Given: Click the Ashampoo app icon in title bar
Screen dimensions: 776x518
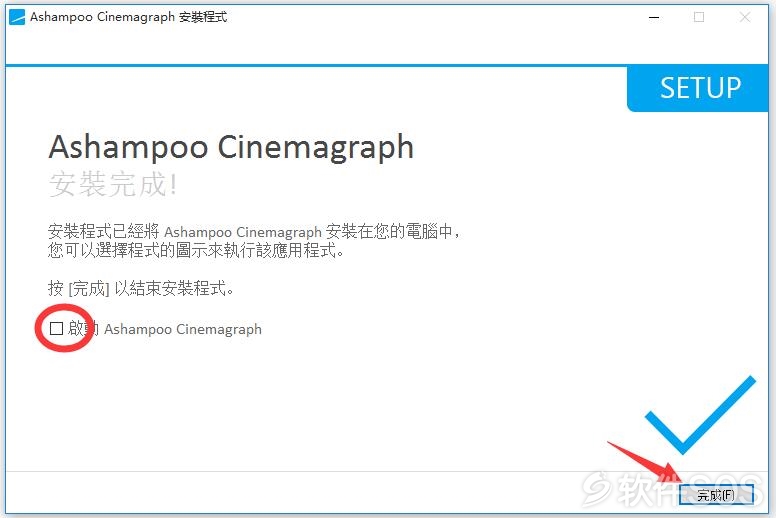Looking at the screenshot, I should point(17,17).
